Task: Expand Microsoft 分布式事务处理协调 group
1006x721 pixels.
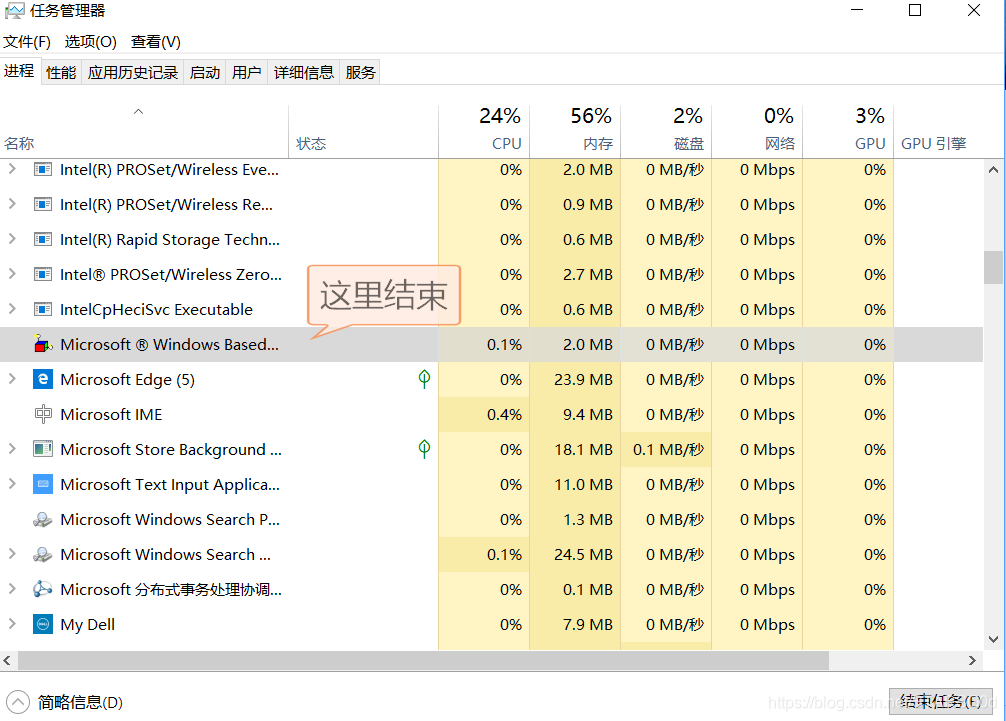Action: click(x=12, y=589)
